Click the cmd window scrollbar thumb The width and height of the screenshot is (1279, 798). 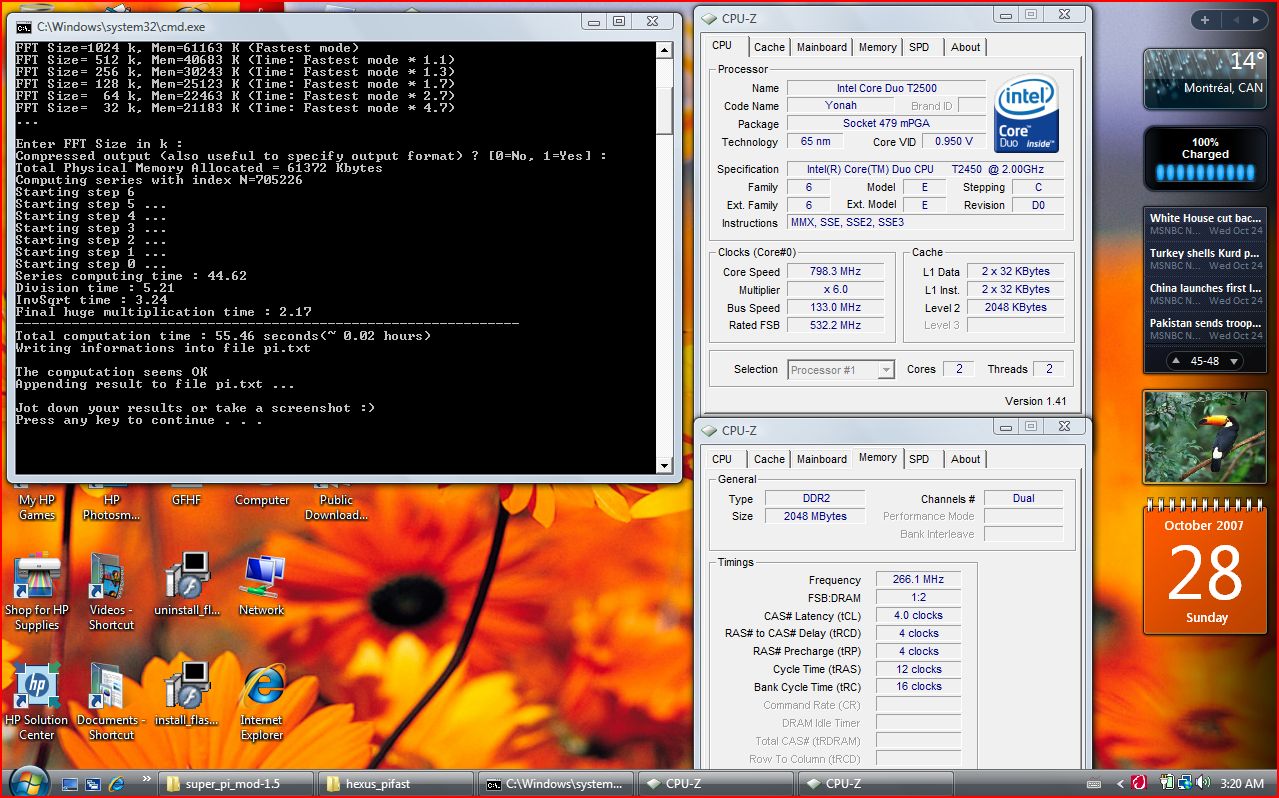(x=665, y=111)
